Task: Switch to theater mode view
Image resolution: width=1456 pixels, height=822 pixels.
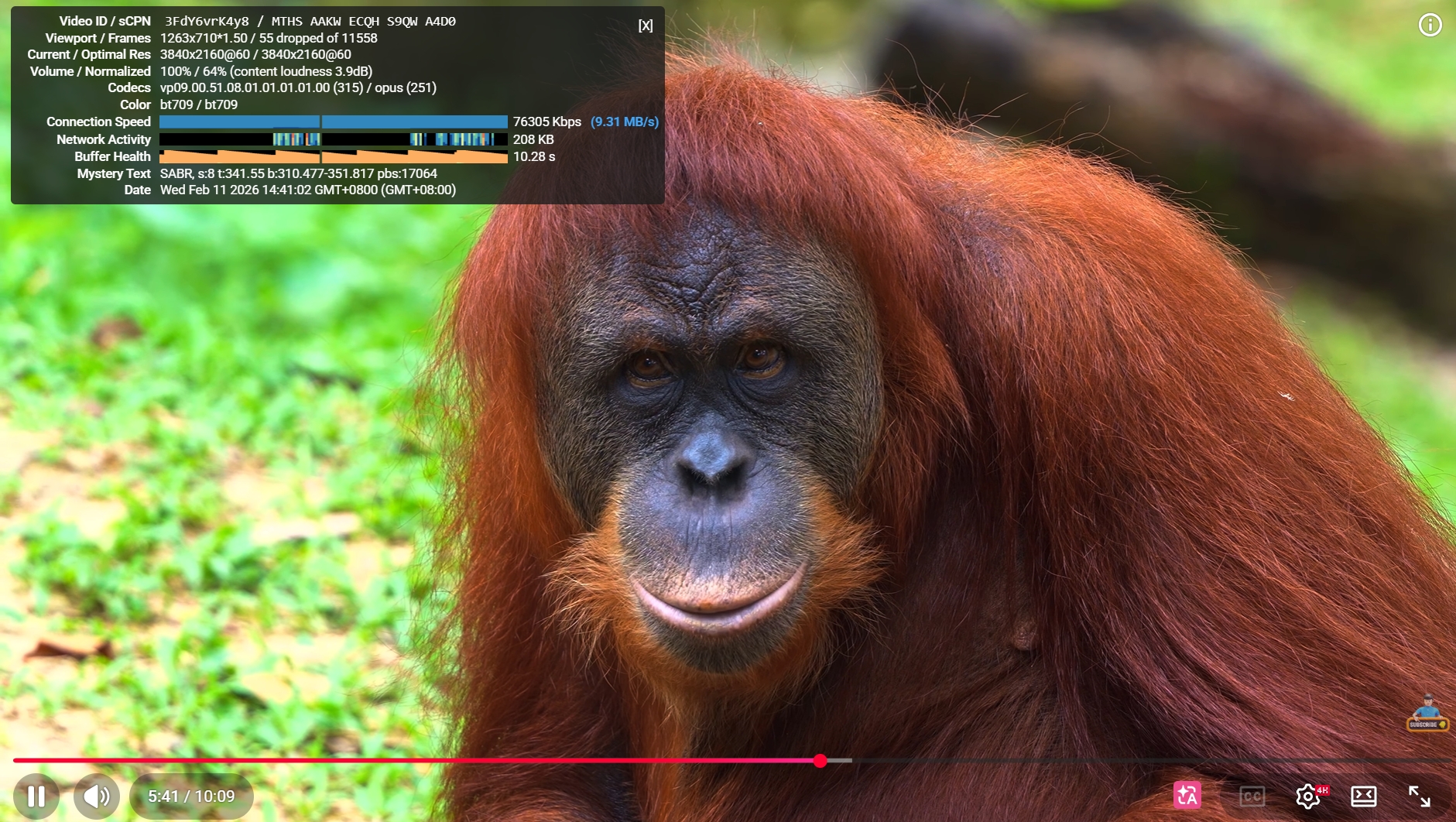Action: [x=1364, y=796]
